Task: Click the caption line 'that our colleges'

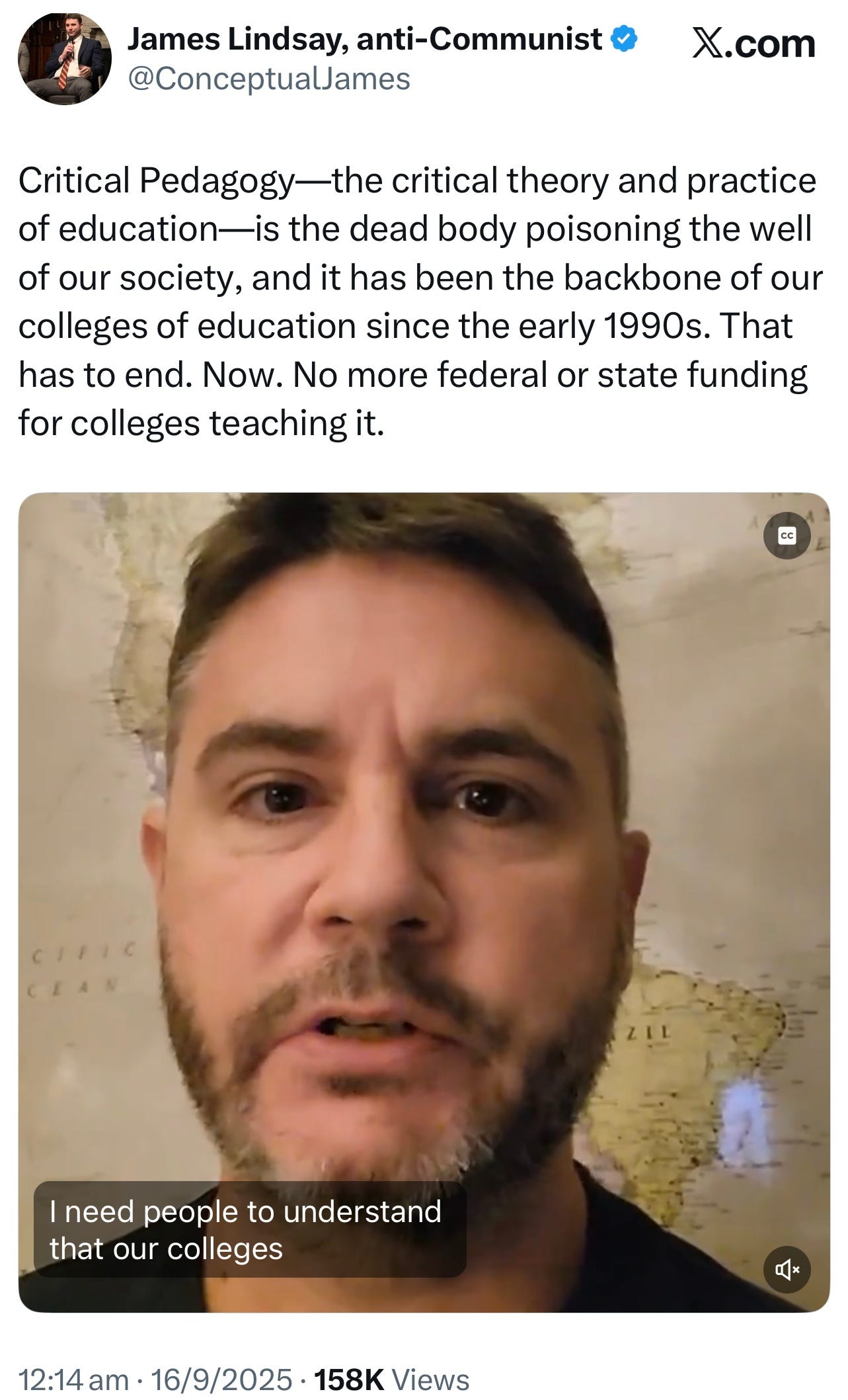Action: 166,1249
